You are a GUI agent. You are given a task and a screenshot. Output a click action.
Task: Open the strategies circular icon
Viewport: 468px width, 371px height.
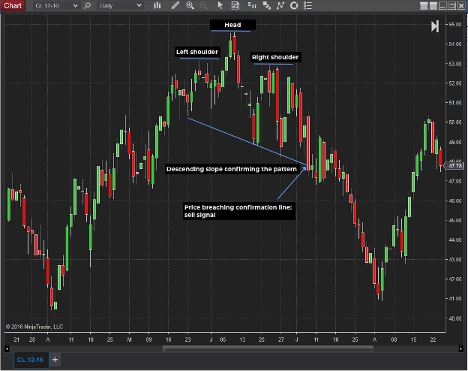tap(294, 6)
